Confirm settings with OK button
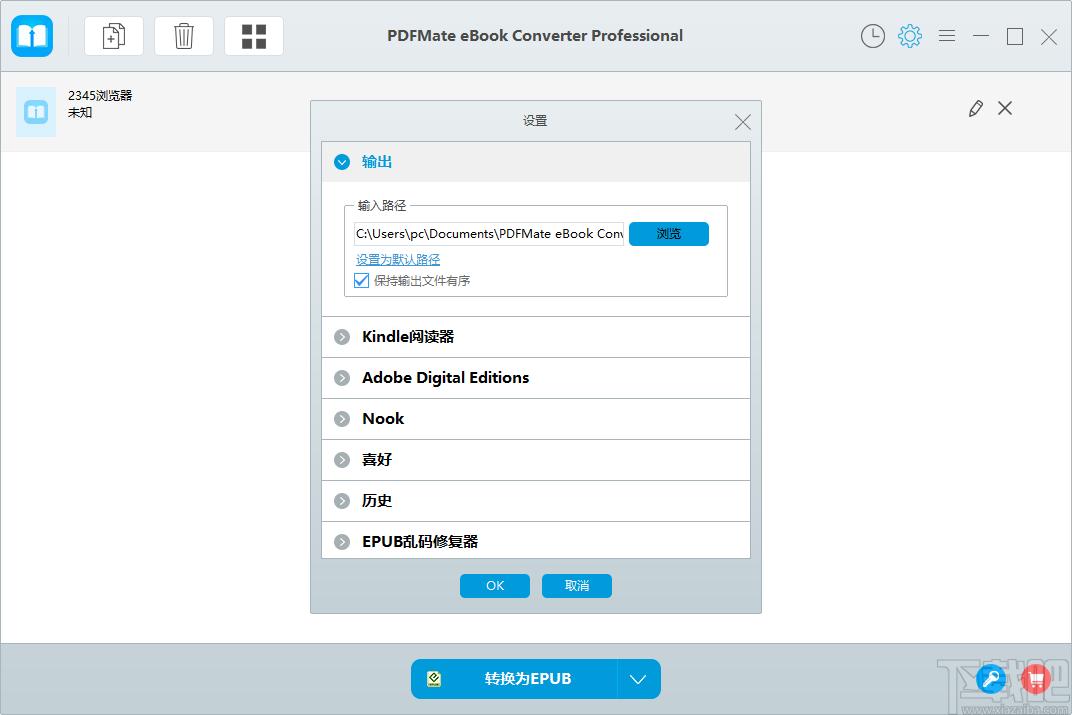Viewport: 1072px width, 715px height. click(495, 586)
